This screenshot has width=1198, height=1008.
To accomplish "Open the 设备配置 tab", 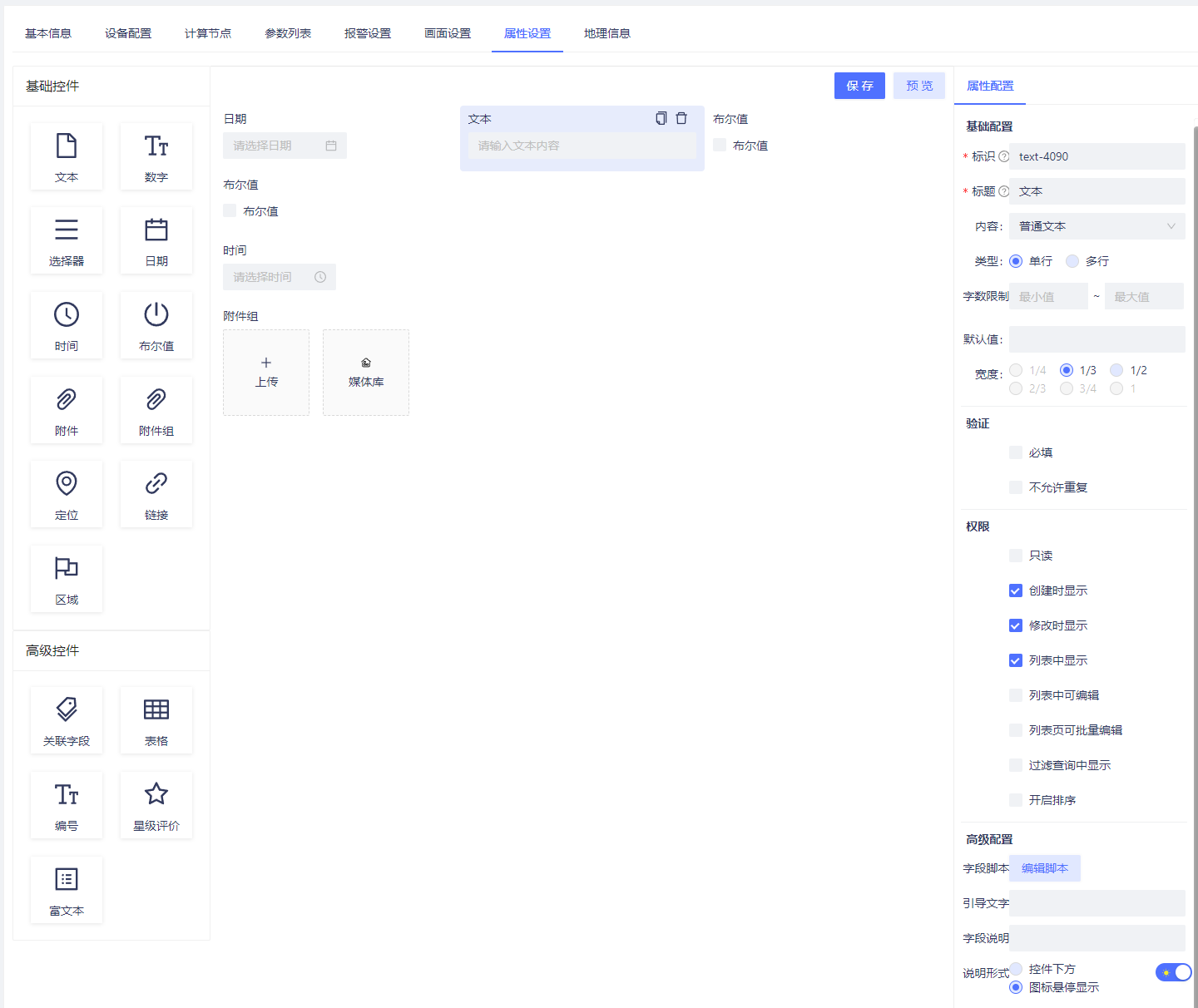I will pos(128,33).
